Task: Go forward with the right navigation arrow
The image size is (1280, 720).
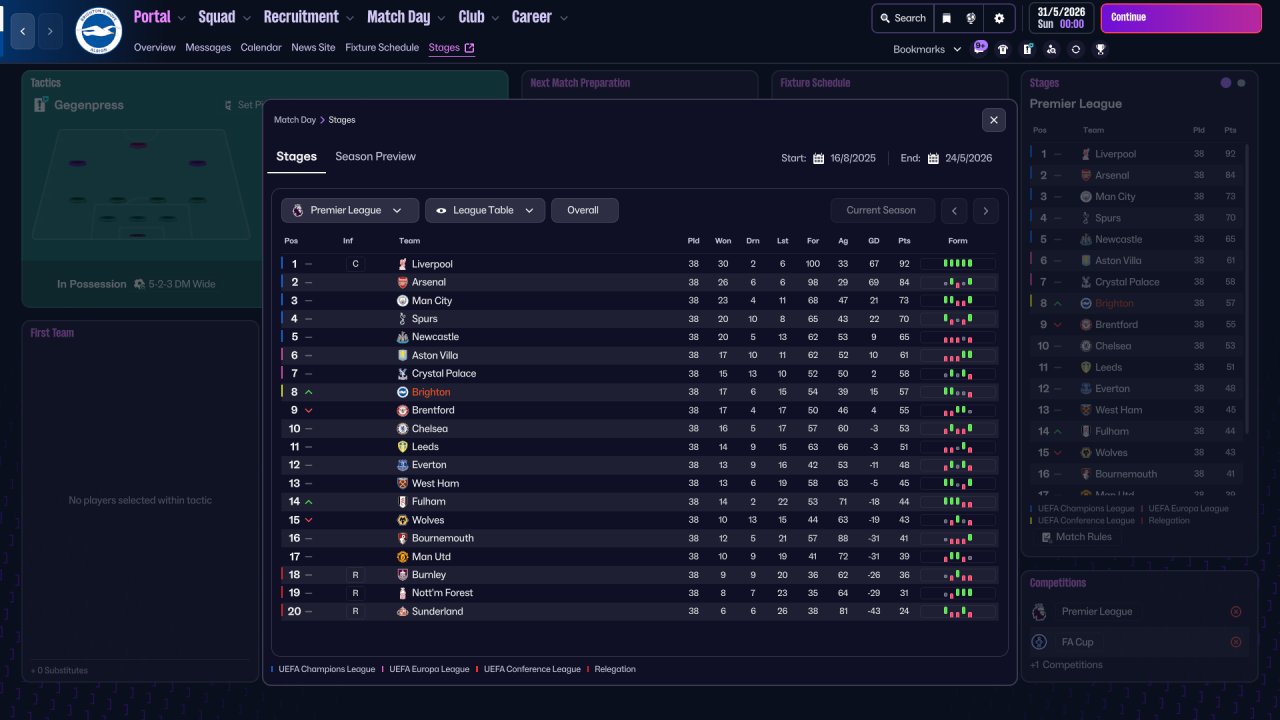Action: point(50,31)
